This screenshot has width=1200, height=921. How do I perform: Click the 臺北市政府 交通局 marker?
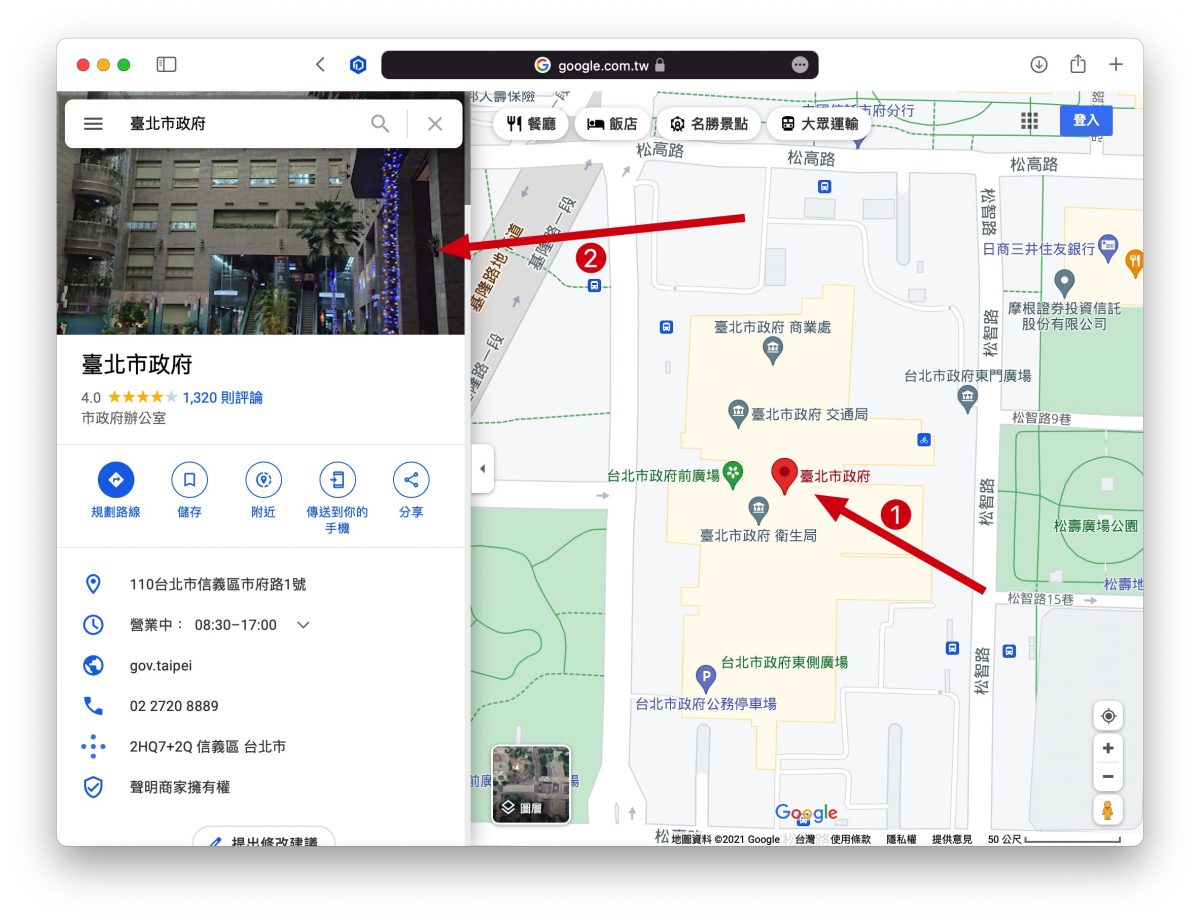pyautogui.click(x=738, y=412)
